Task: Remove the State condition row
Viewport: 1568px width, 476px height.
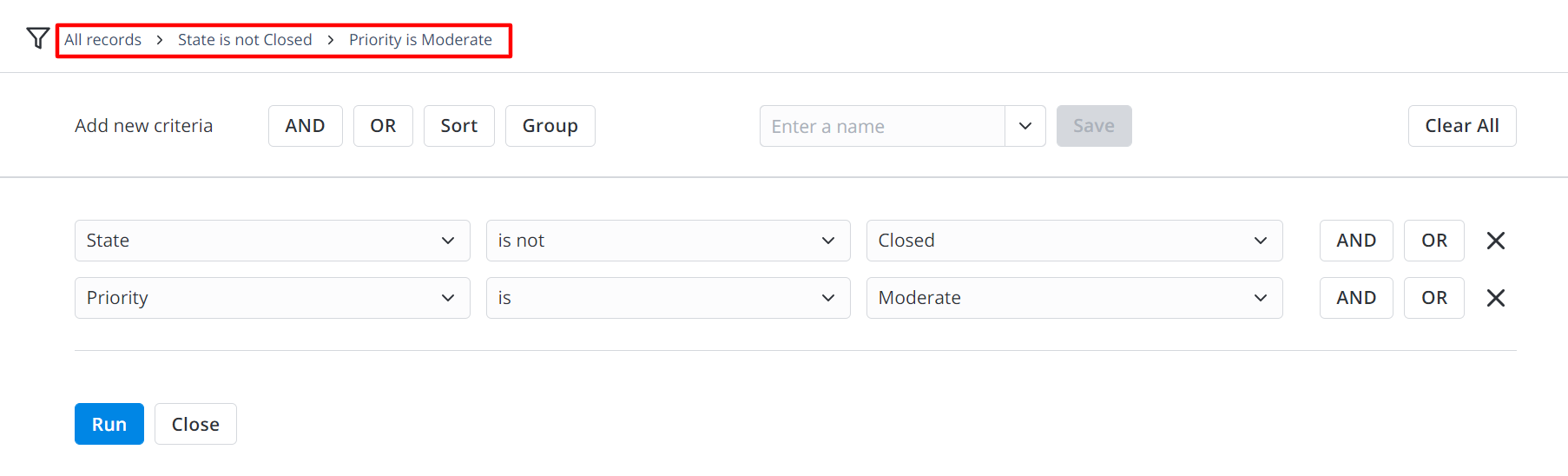Action: (1495, 241)
